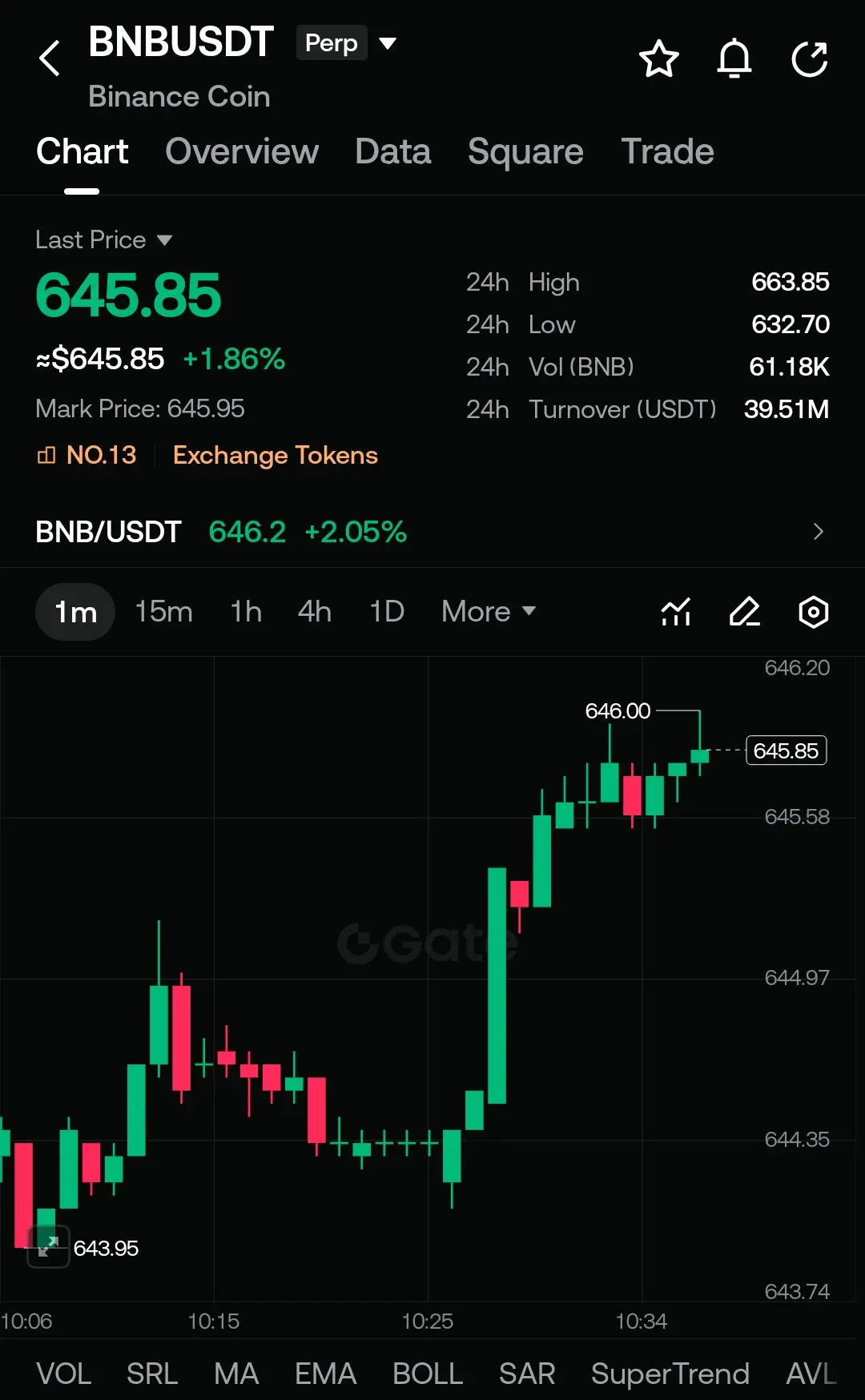
Task: Tap the 24h Low value 632.70
Action: [x=790, y=324]
